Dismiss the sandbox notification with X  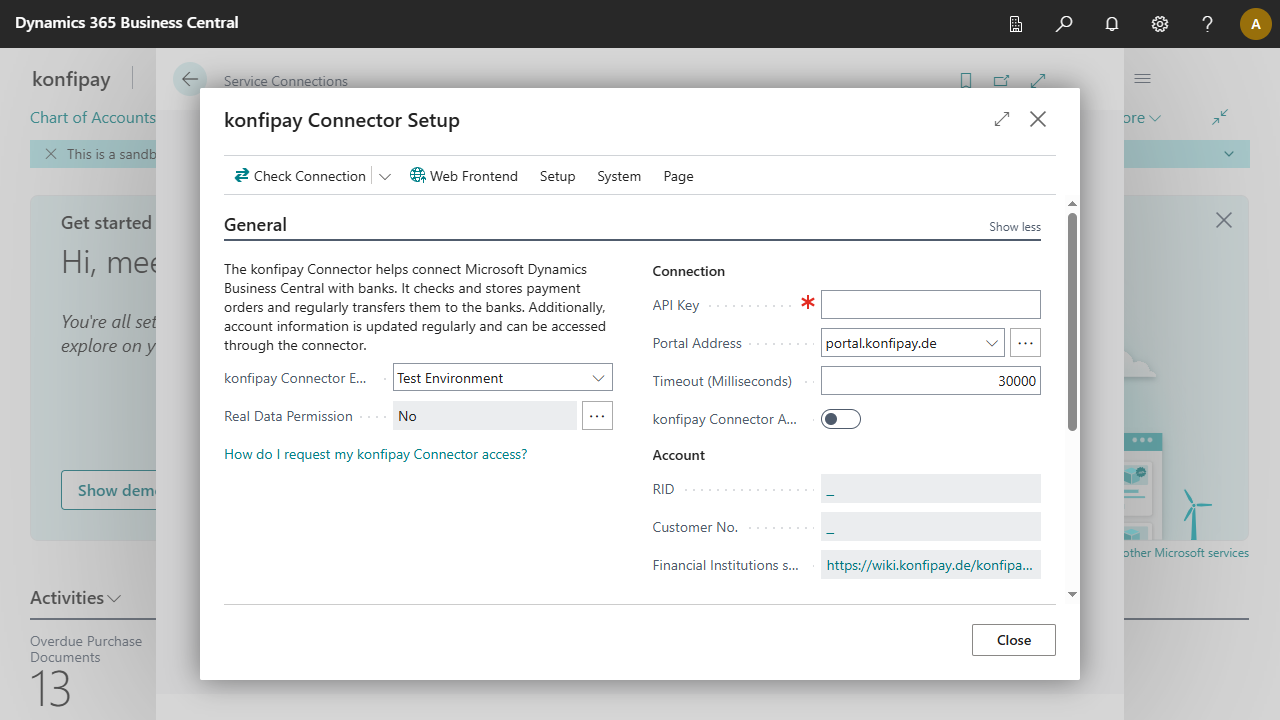tap(51, 154)
